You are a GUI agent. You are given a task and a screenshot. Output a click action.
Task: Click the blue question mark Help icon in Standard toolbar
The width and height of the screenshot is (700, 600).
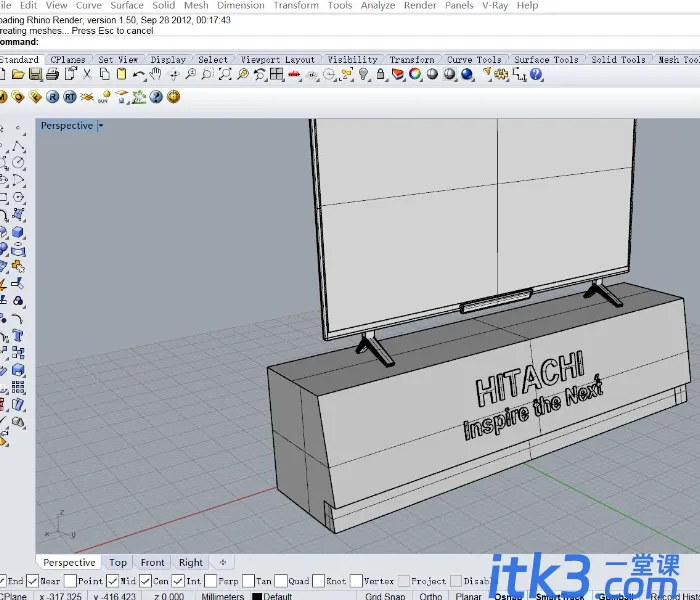pos(536,75)
